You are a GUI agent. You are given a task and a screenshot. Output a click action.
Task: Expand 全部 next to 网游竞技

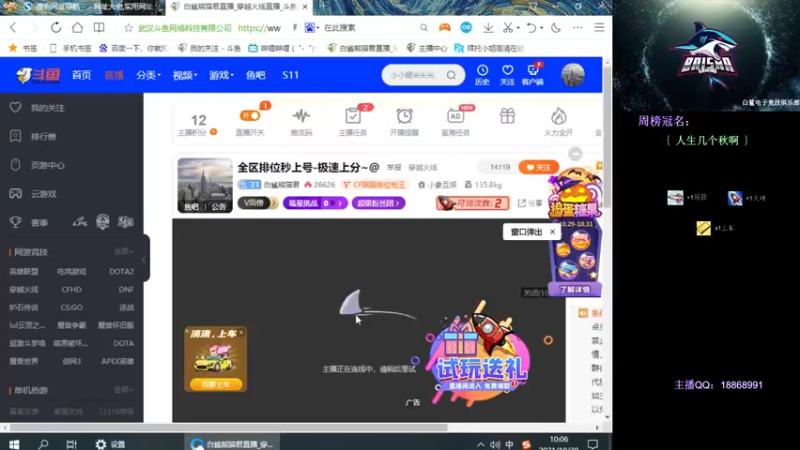[x=123, y=252]
